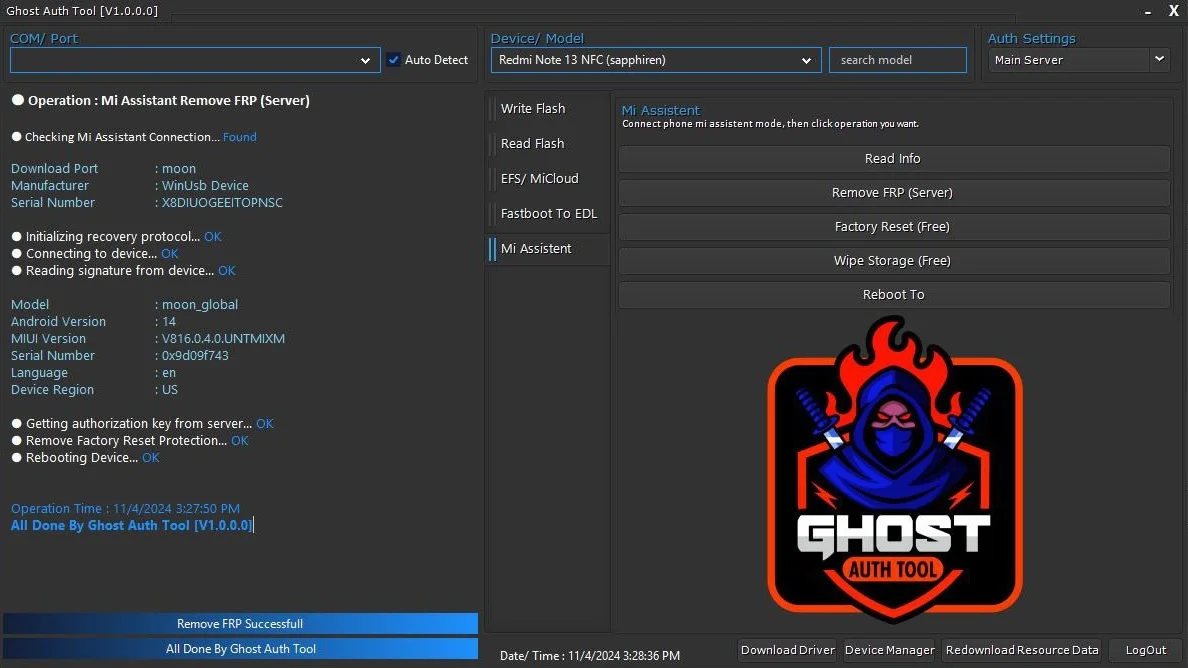Click the Ghost Auth Tool ninja logo
The width and height of the screenshot is (1188, 668).
tap(894, 470)
